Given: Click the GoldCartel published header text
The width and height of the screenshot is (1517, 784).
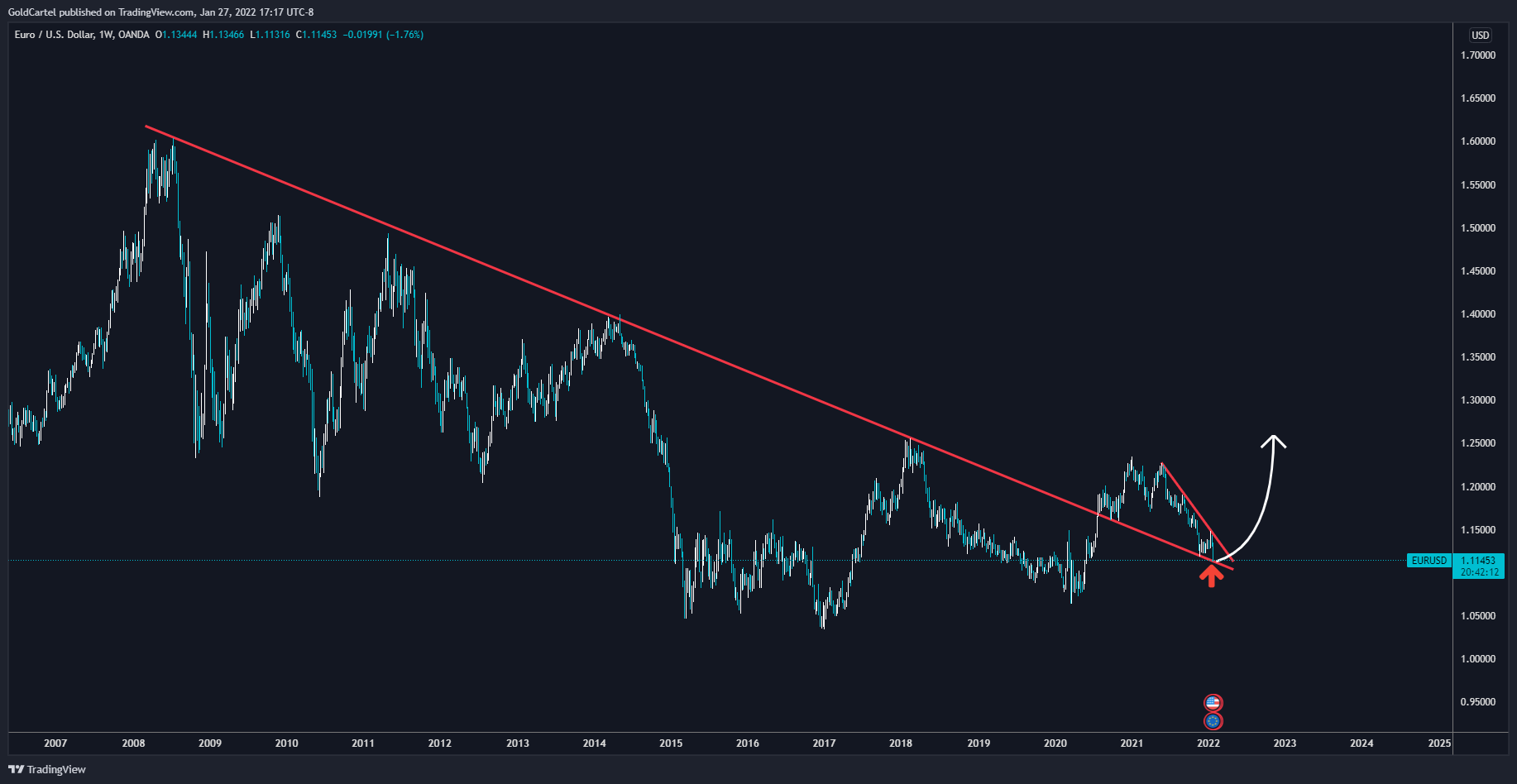Looking at the screenshot, I should (x=160, y=12).
